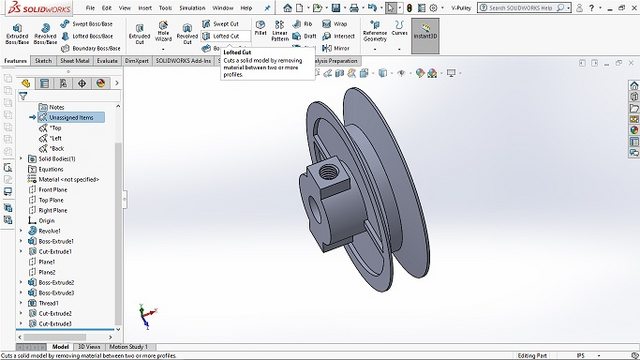
Task: Select the Wrap tool
Action: click(x=334, y=24)
